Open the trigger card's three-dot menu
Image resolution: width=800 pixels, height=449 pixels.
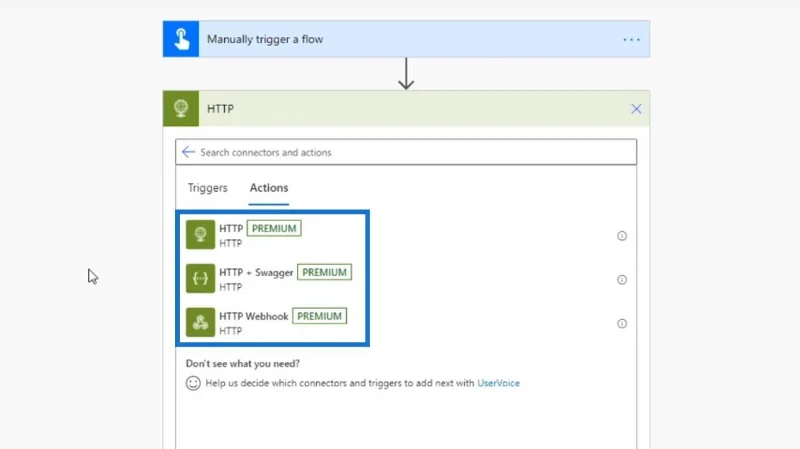(x=631, y=39)
